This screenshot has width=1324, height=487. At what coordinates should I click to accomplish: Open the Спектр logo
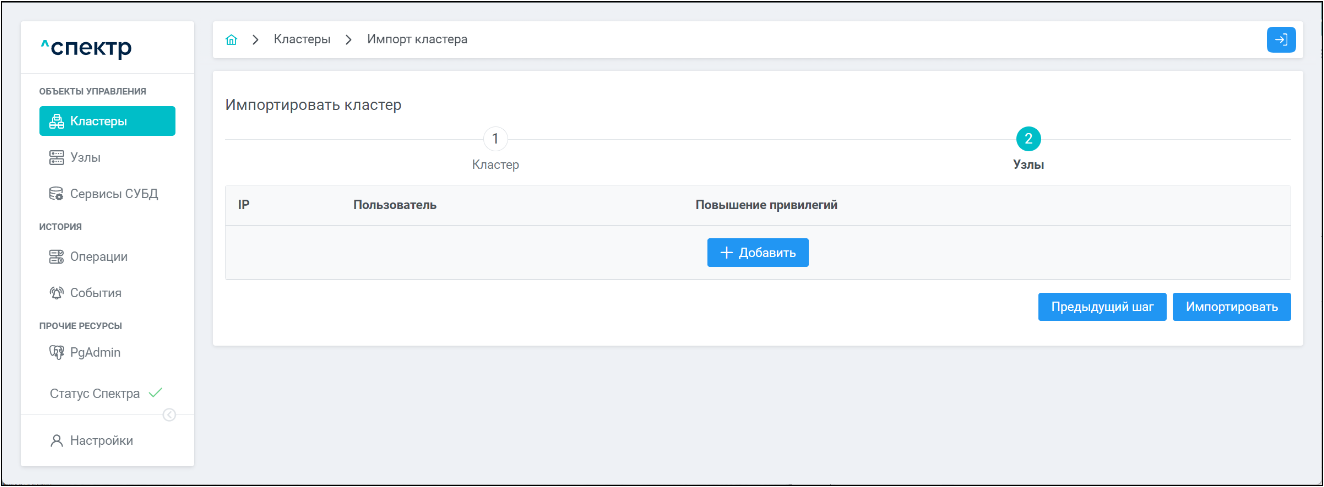coord(86,48)
